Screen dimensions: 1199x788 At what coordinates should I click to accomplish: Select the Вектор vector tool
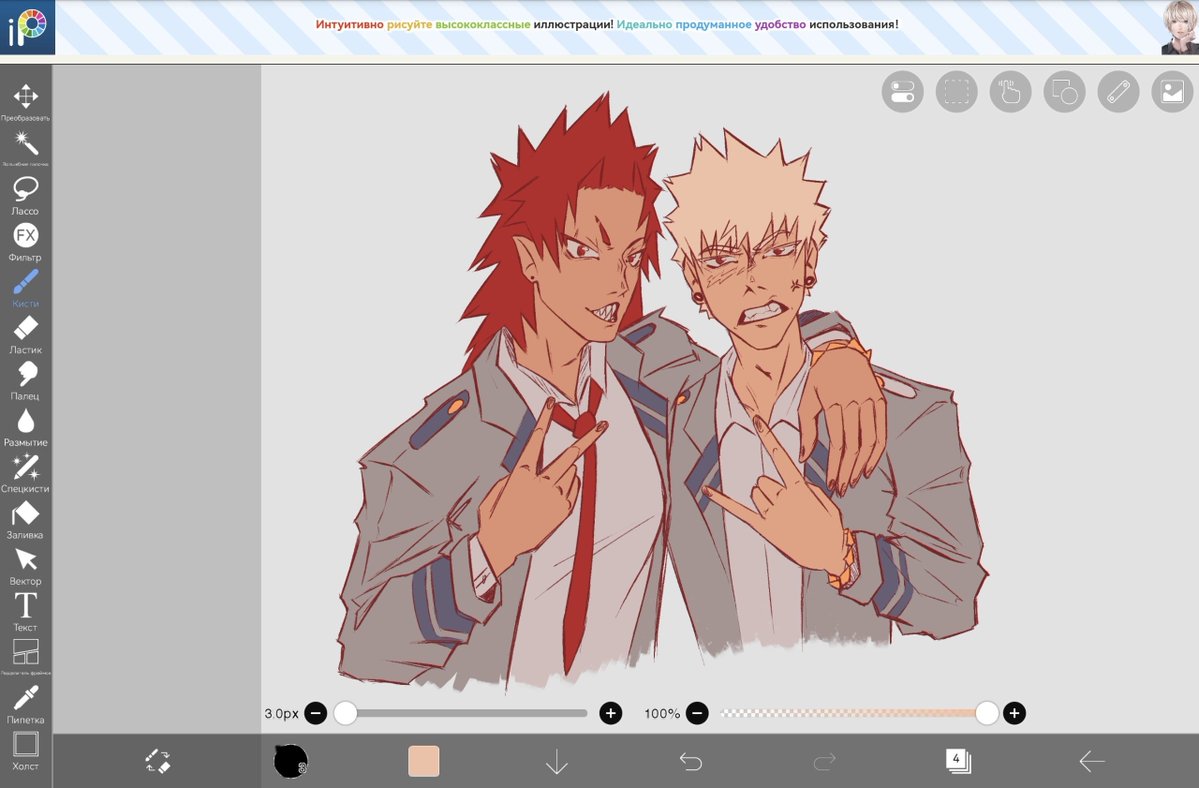tap(25, 566)
